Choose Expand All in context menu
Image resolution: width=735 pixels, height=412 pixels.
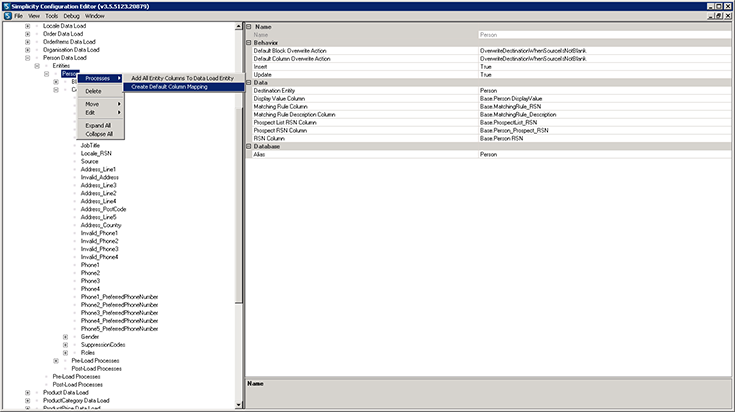[x=100, y=126]
